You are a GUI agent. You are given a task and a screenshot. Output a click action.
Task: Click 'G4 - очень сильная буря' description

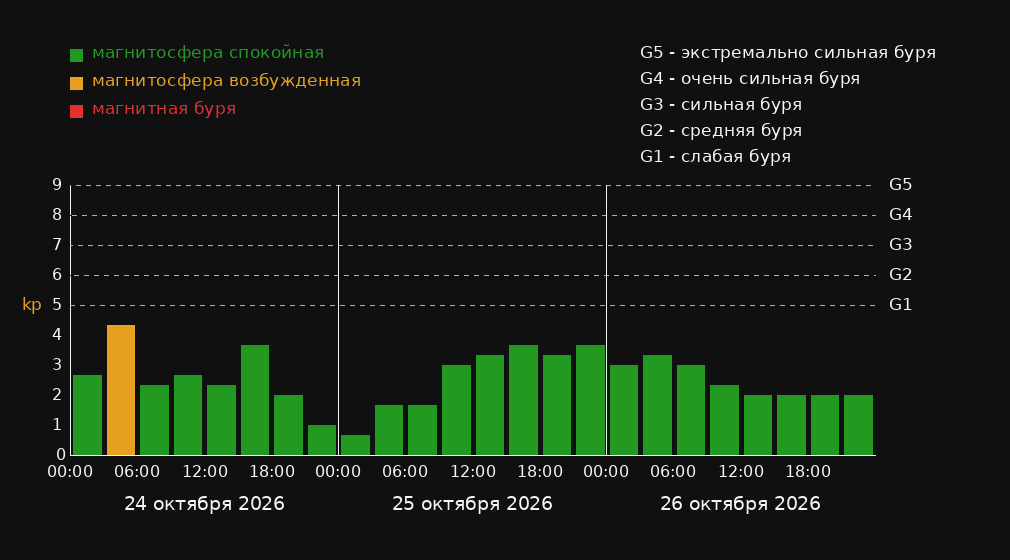pyautogui.click(x=750, y=79)
